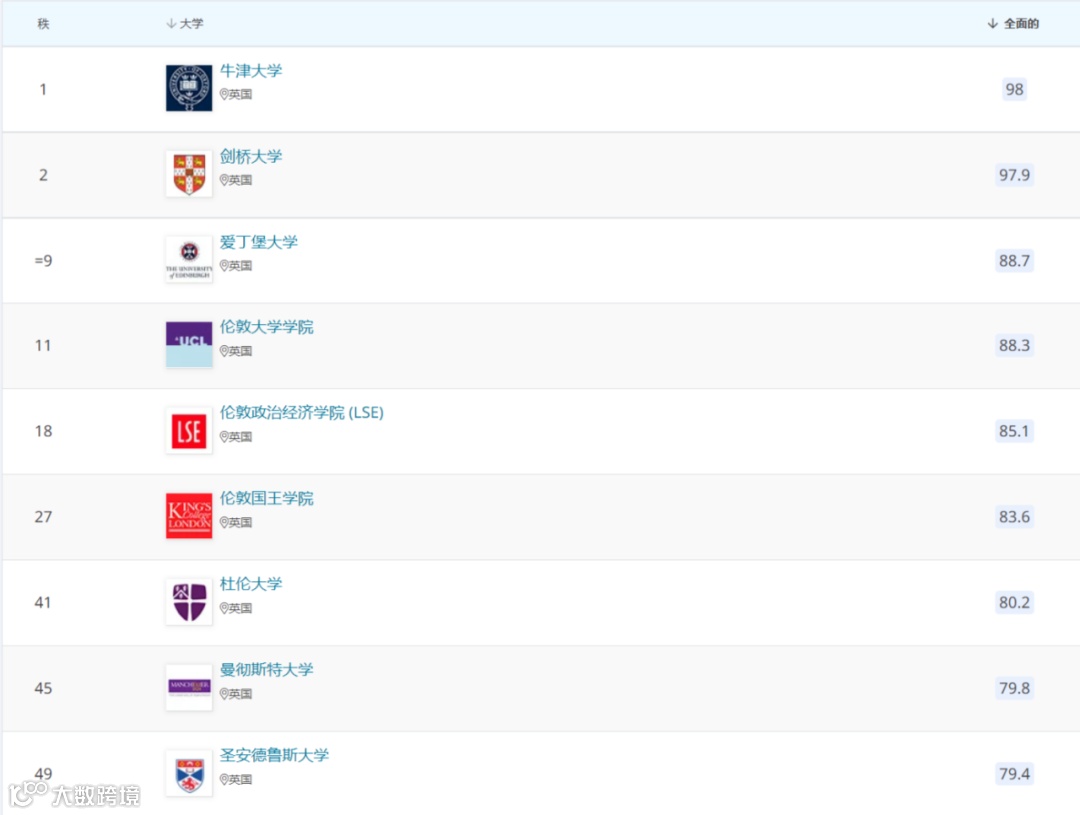The width and height of the screenshot is (1080, 815).
Task: Open the University of Manchester logo
Action: click(x=189, y=687)
